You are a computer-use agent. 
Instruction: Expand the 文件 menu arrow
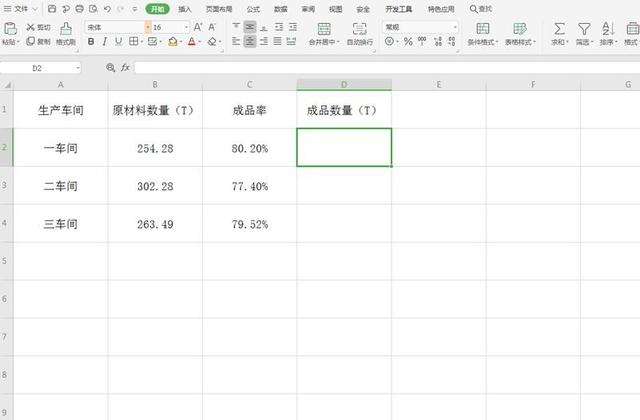tap(35, 9)
